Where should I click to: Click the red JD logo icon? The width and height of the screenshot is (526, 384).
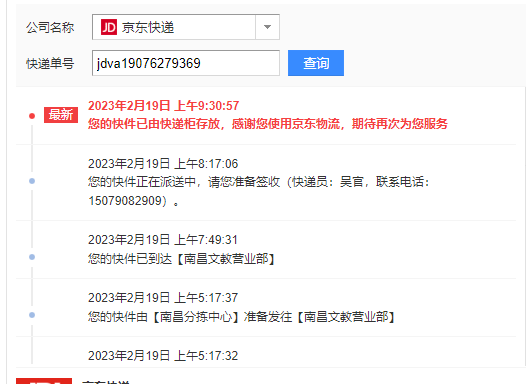click(109, 27)
